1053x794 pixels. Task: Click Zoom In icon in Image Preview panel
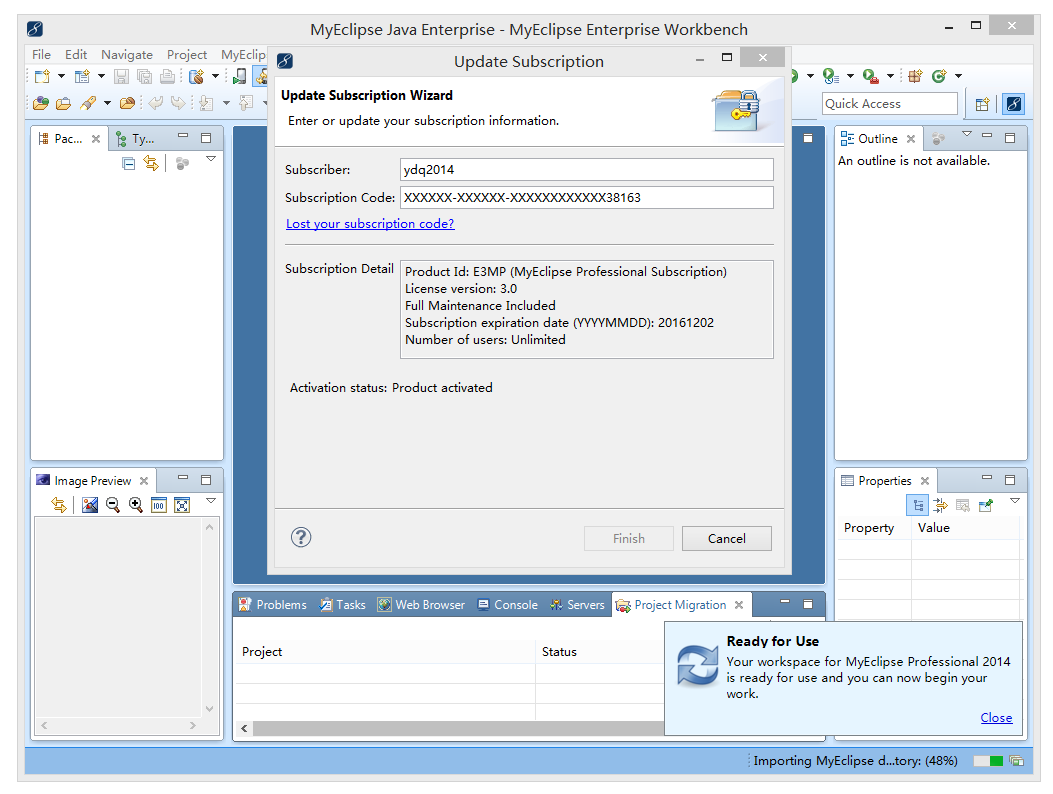click(x=134, y=505)
